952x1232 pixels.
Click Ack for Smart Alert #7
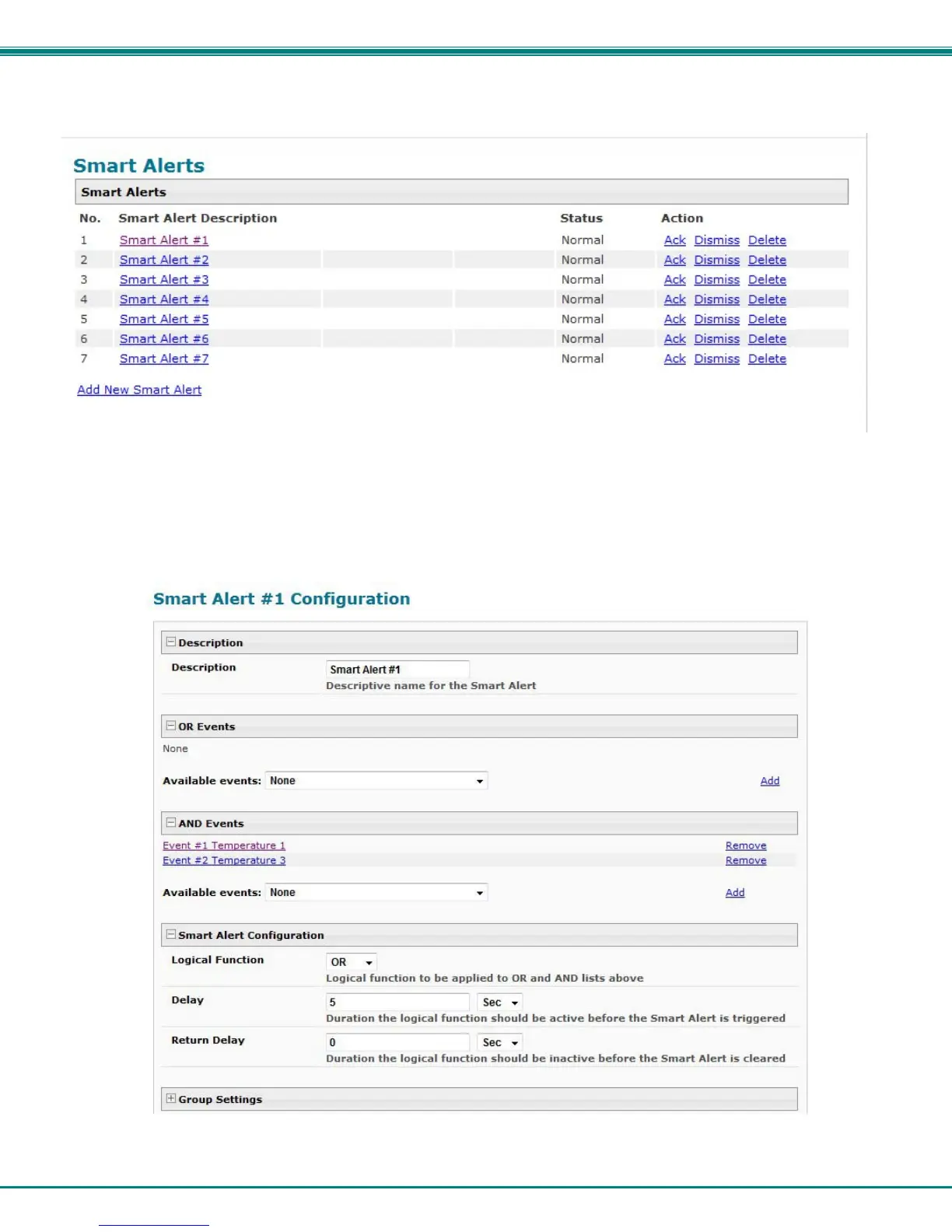[675, 359]
